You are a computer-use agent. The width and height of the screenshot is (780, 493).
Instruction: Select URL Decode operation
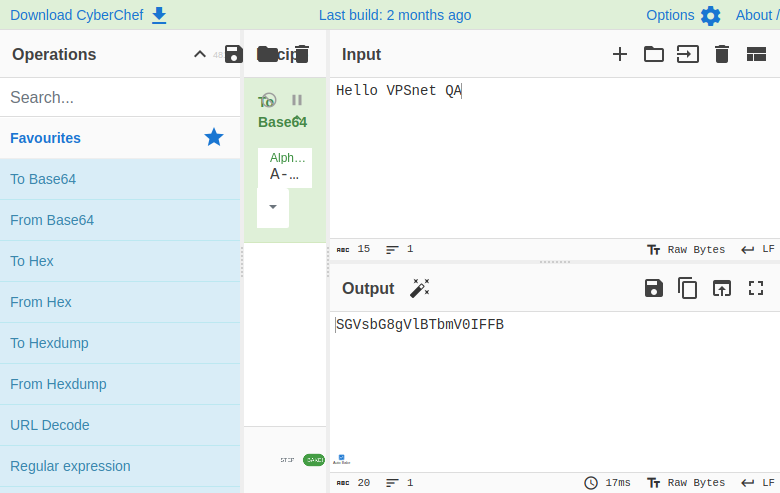(120, 425)
